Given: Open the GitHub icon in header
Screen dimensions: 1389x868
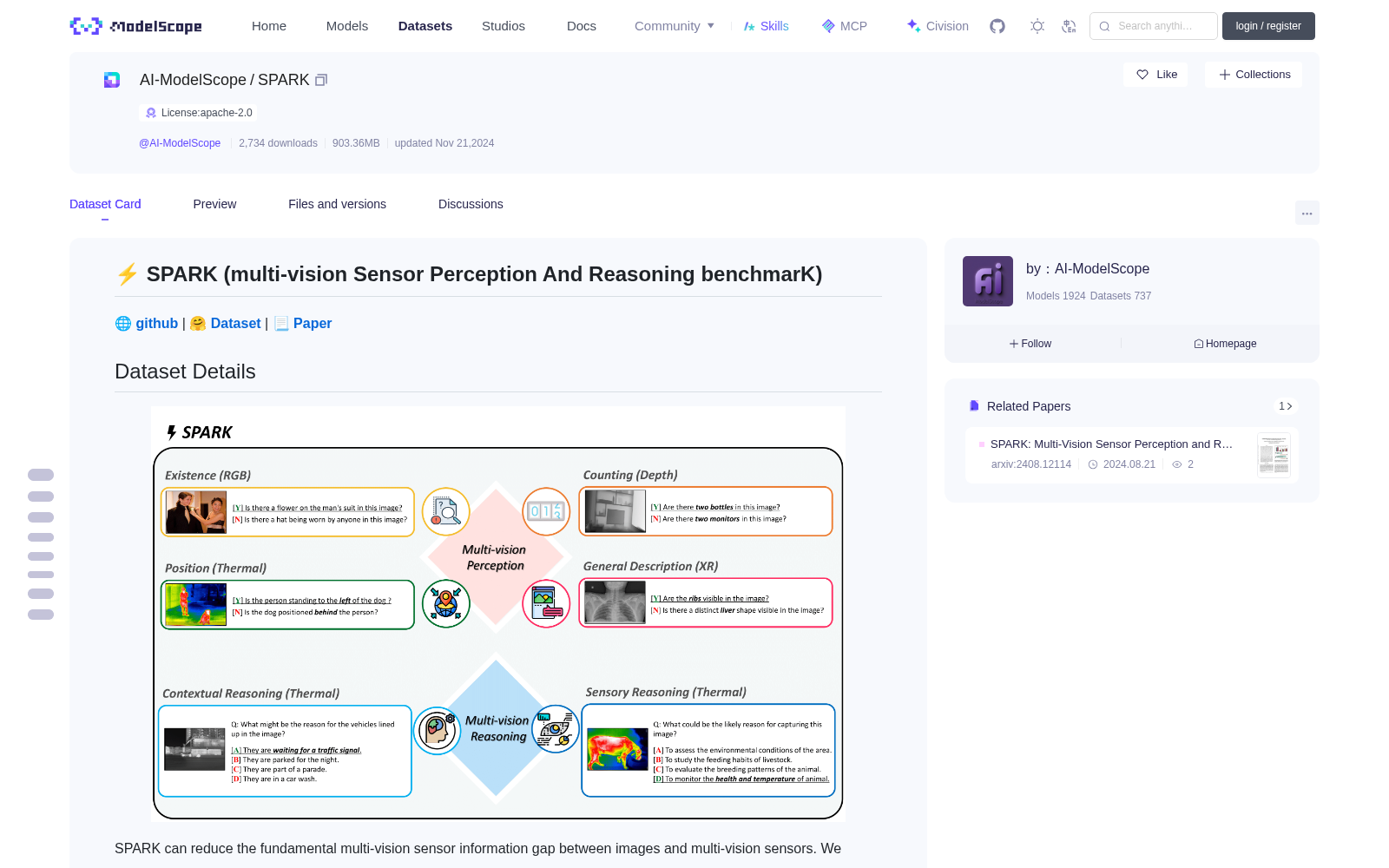Looking at the screenshot, I should pos(997,26).
